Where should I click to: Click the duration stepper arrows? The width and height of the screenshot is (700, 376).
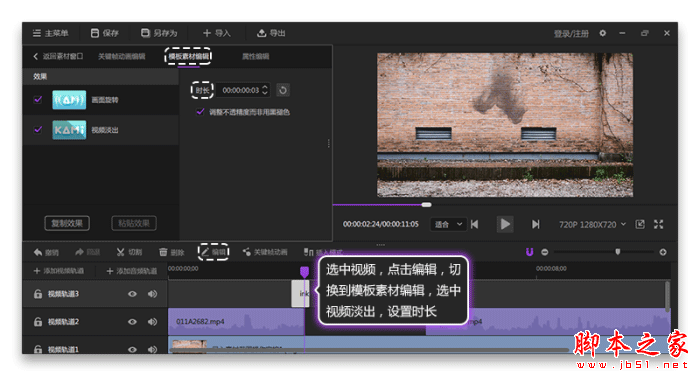[265, 90]
